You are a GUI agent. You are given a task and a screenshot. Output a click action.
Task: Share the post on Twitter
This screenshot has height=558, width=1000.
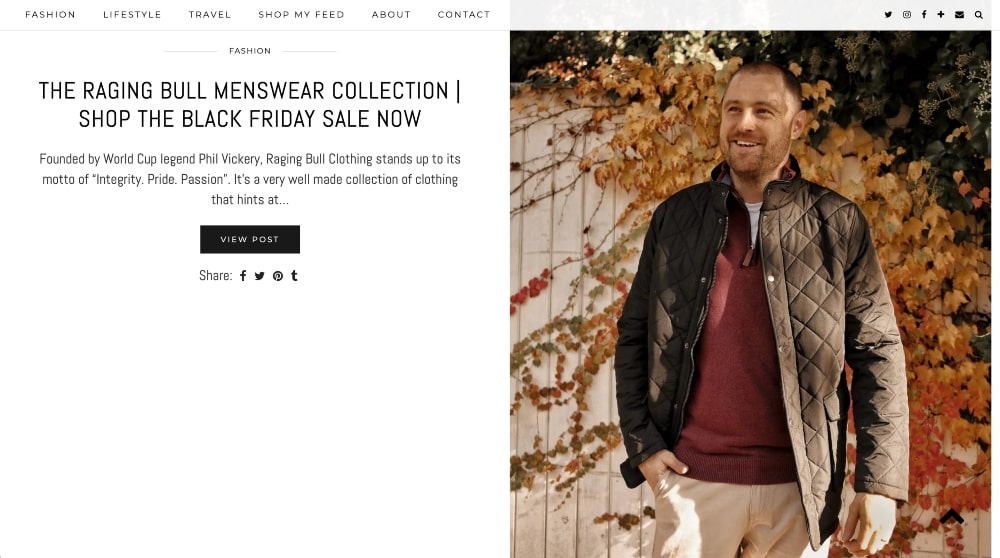(x=260, y=276)
